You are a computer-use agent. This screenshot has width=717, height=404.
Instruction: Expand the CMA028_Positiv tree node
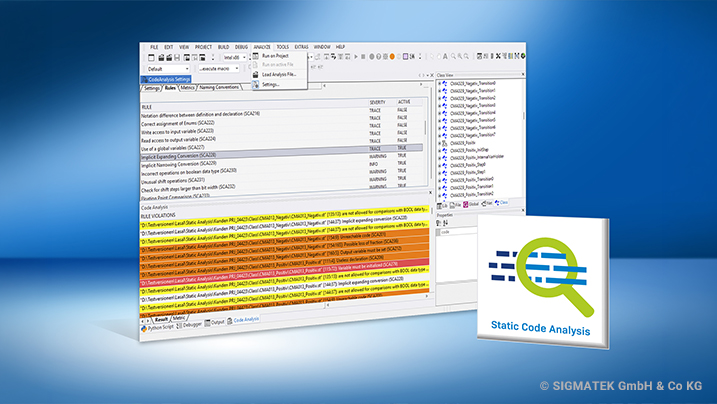click(441, 143)
